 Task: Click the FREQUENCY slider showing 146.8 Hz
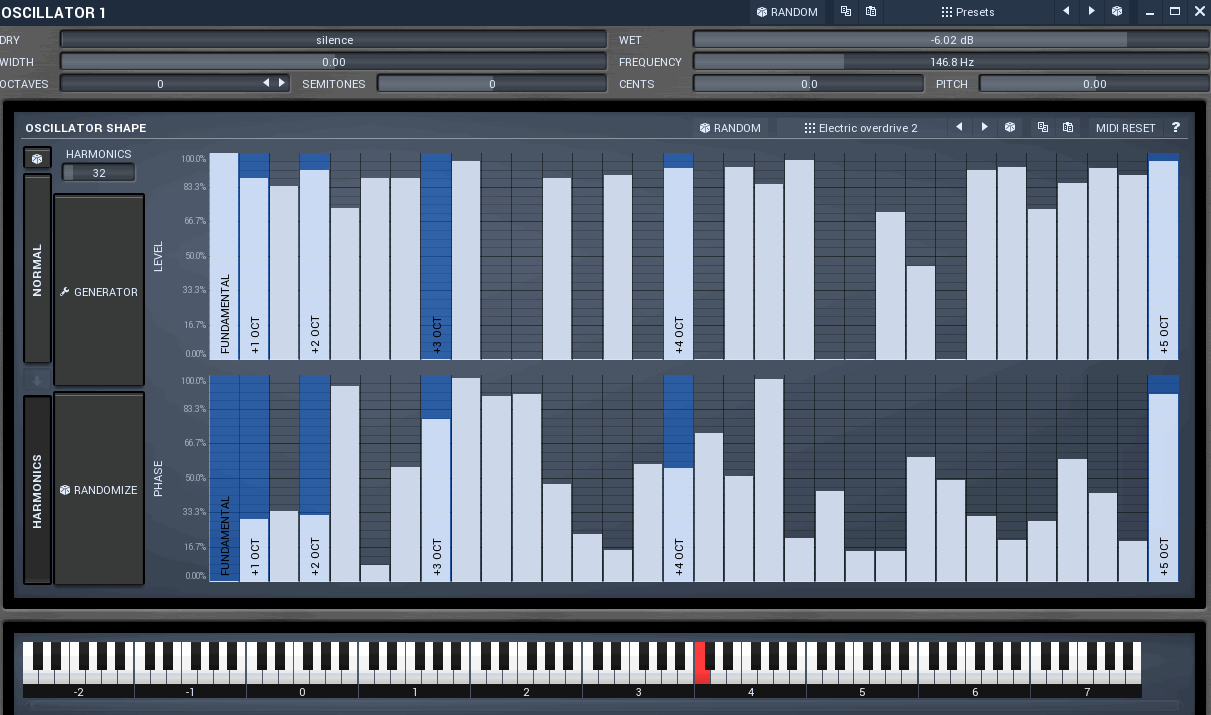click(x=951, y=62)
